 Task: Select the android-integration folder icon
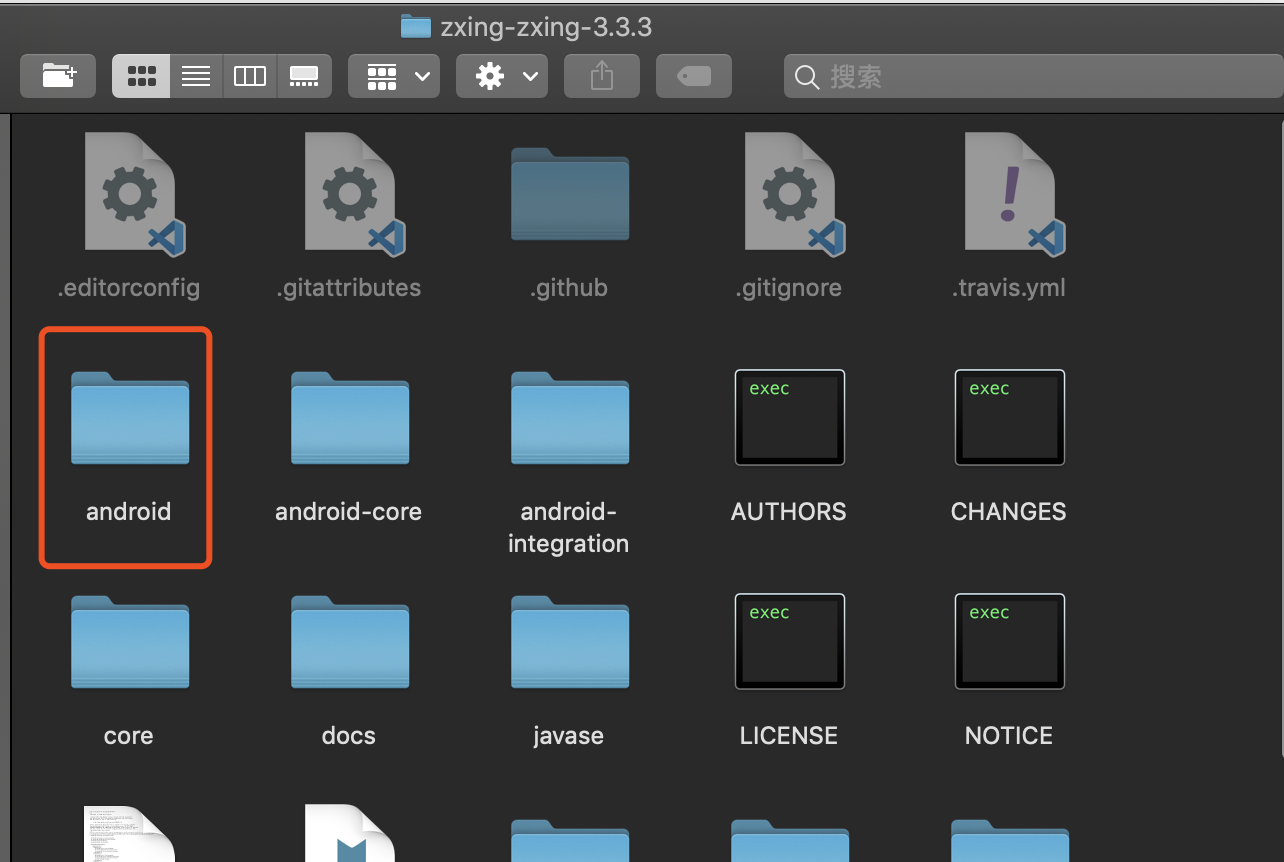tap(570, 418)
